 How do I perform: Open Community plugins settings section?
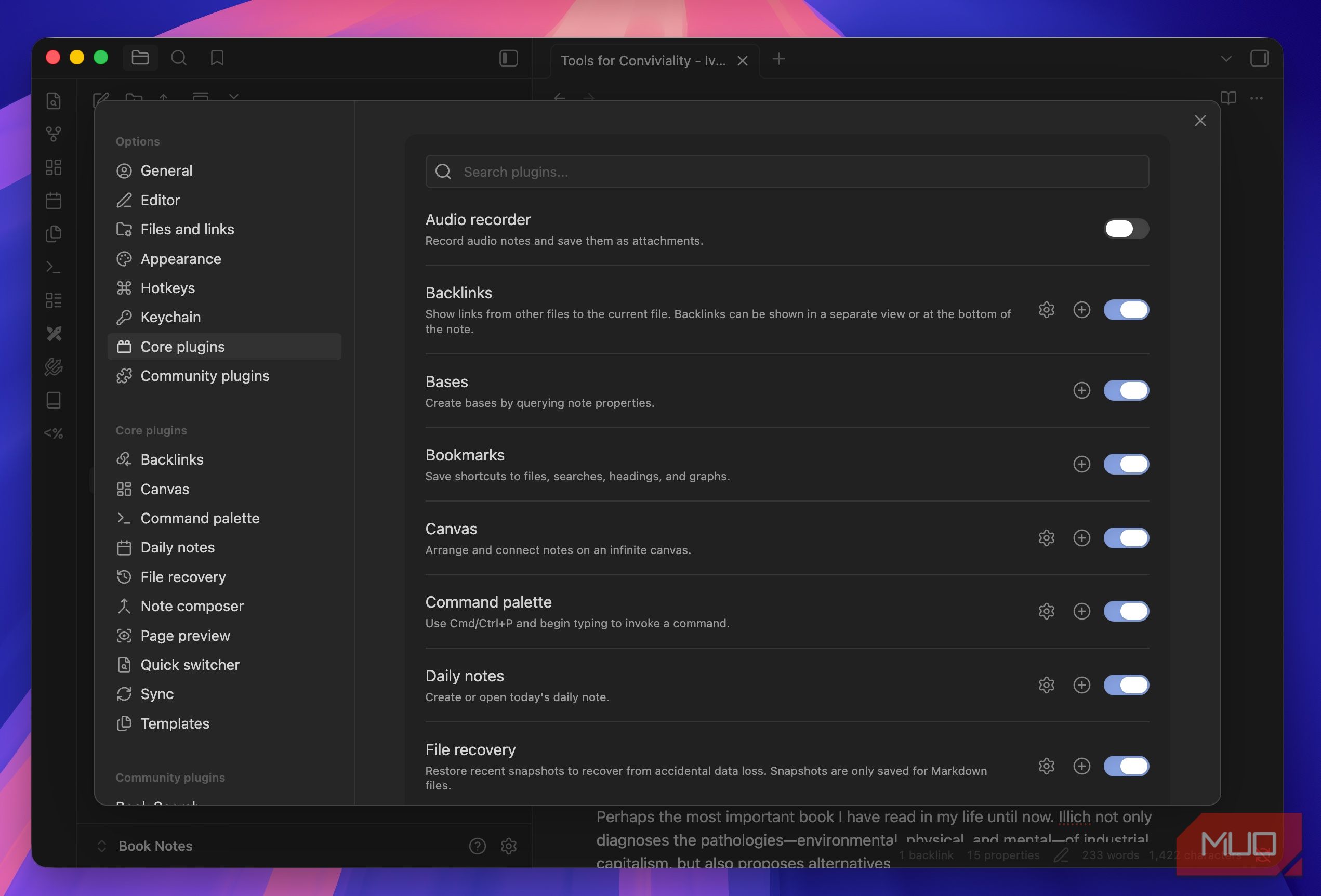point(224,376)
